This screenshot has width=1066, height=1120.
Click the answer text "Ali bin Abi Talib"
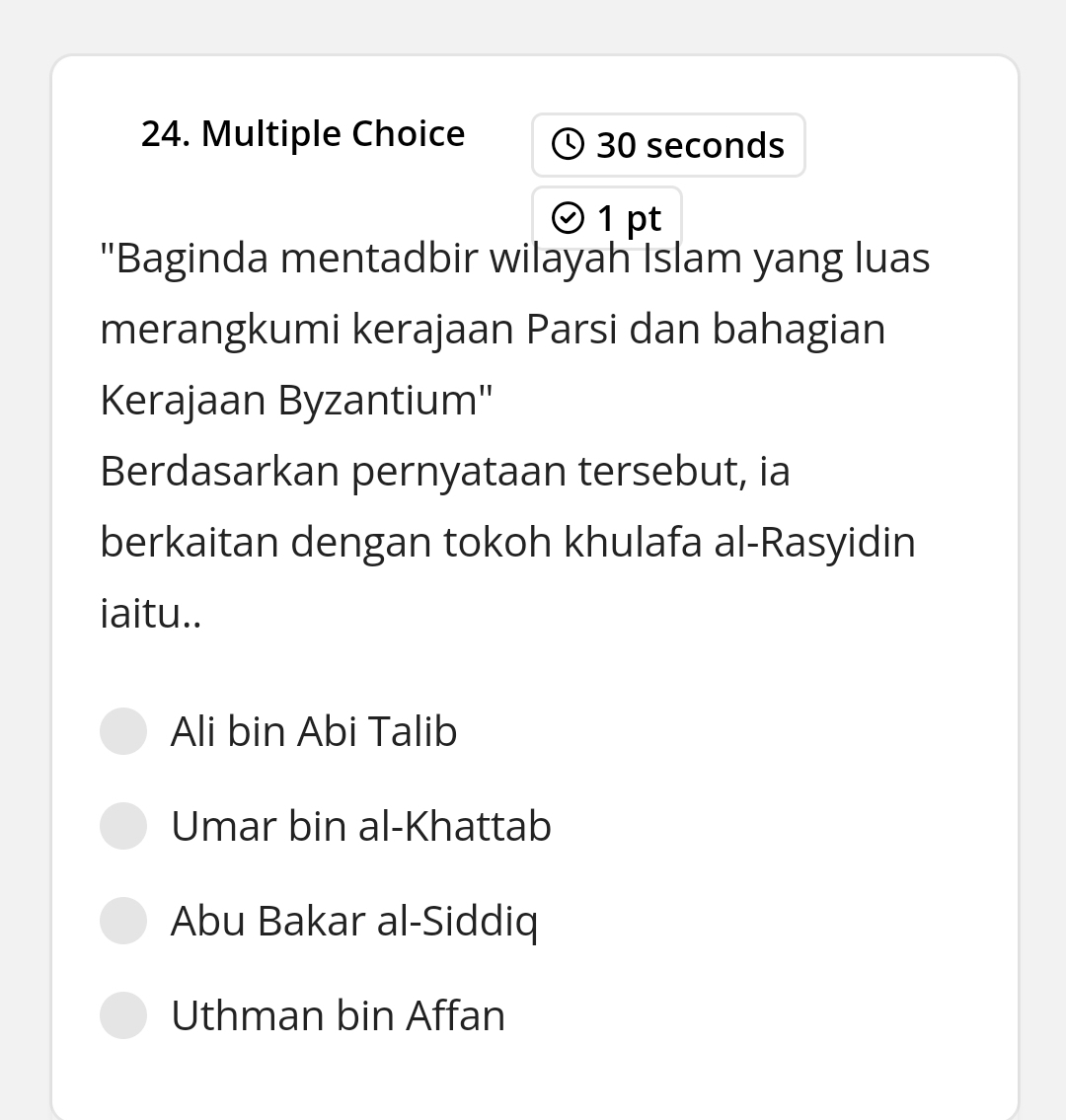pyautogui.click(x=314, y=731)
